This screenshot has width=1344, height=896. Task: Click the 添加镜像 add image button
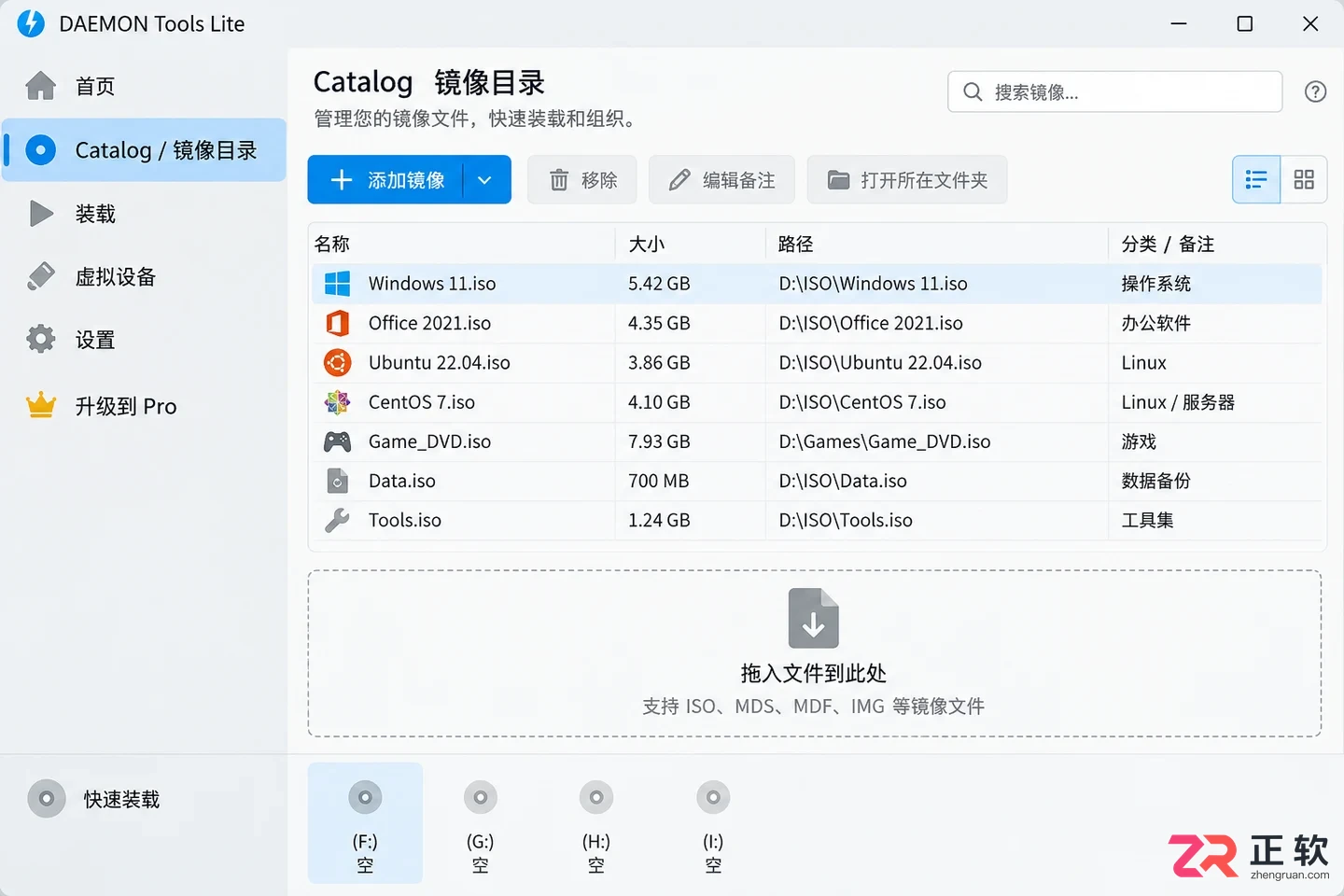(x=385, y=180)
